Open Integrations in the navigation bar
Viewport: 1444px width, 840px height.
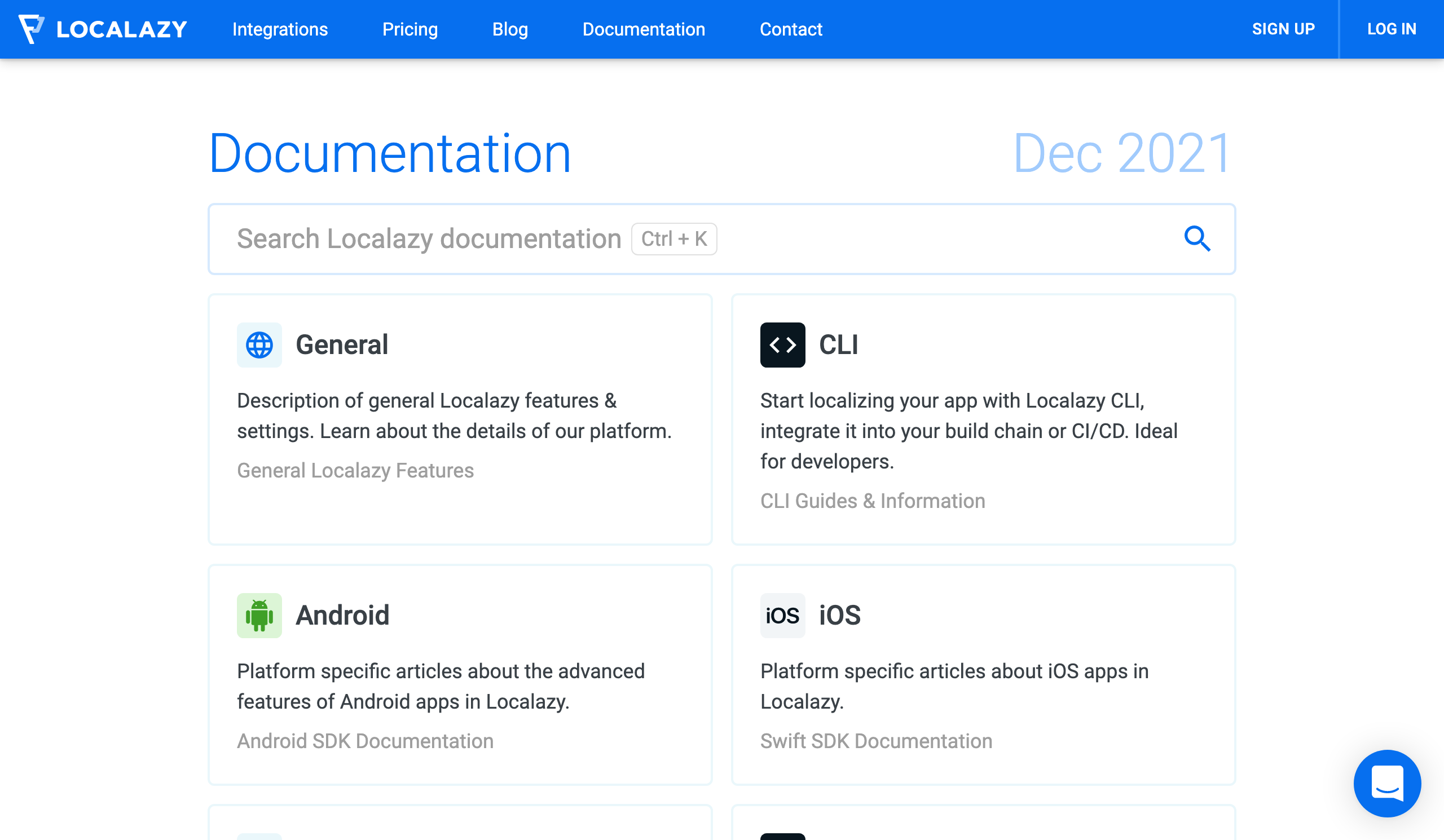280,29
